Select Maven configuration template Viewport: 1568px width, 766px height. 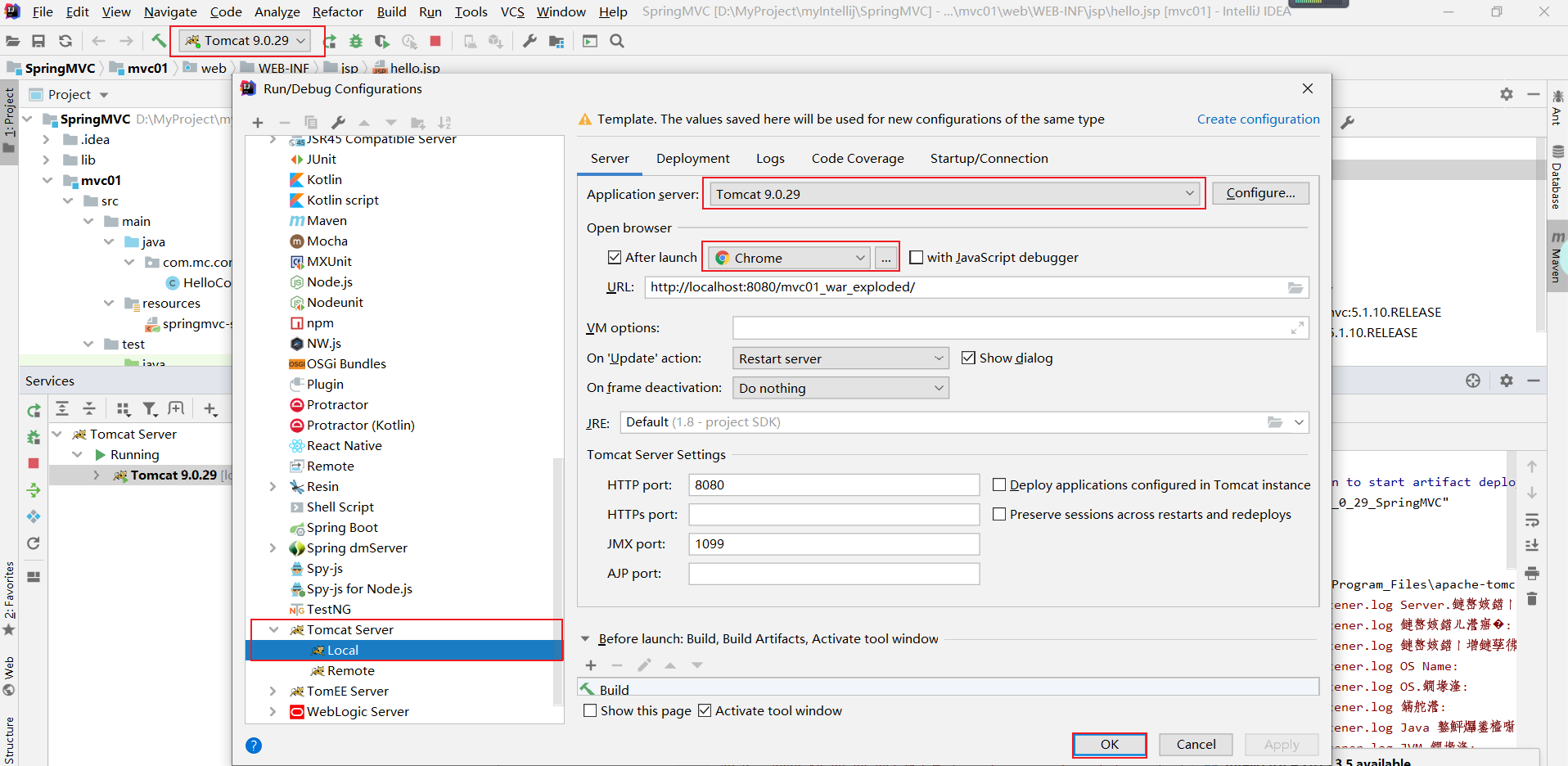(x=327, y=220)
